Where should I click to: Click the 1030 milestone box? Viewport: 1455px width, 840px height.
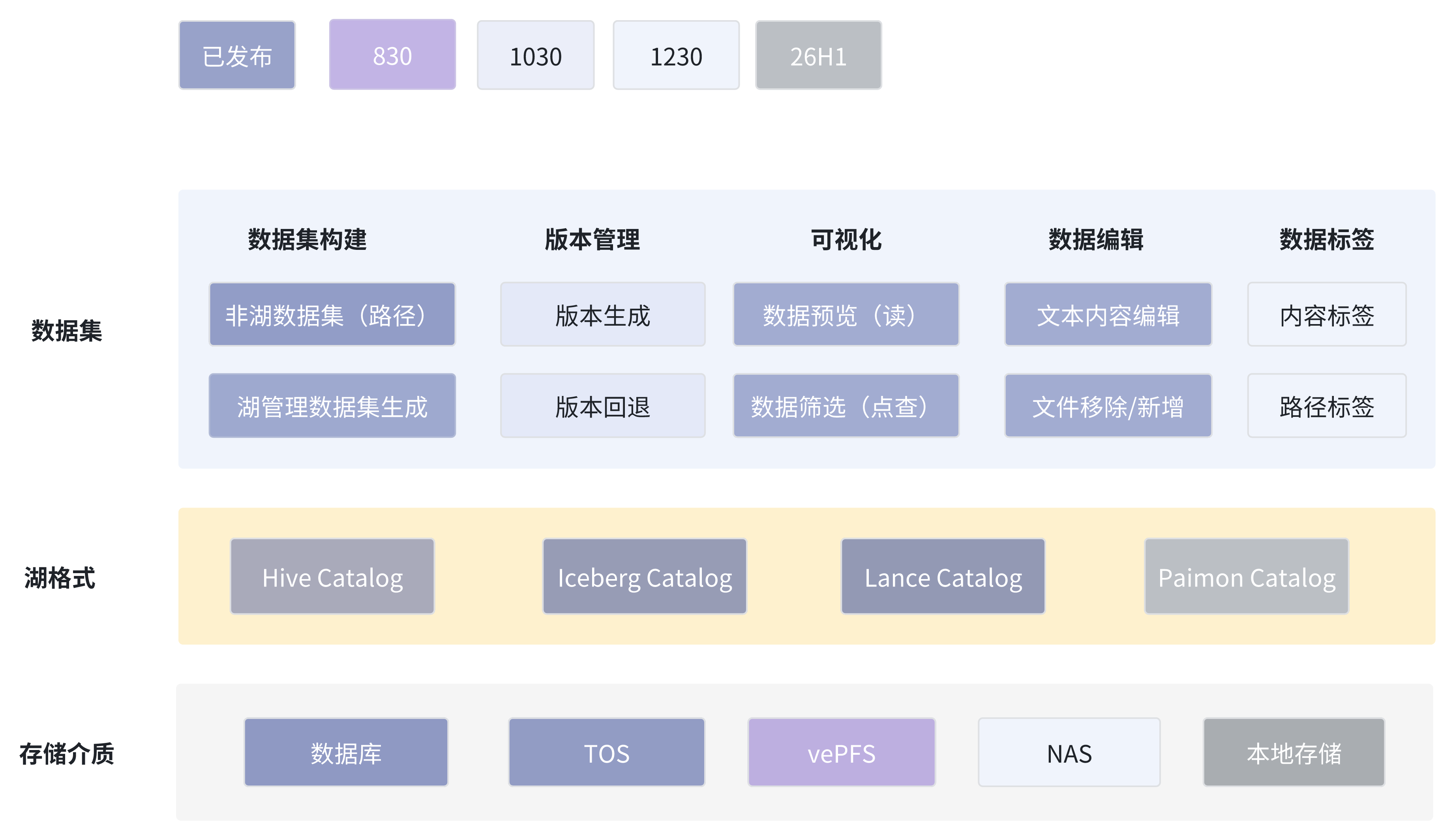(535, 55)
